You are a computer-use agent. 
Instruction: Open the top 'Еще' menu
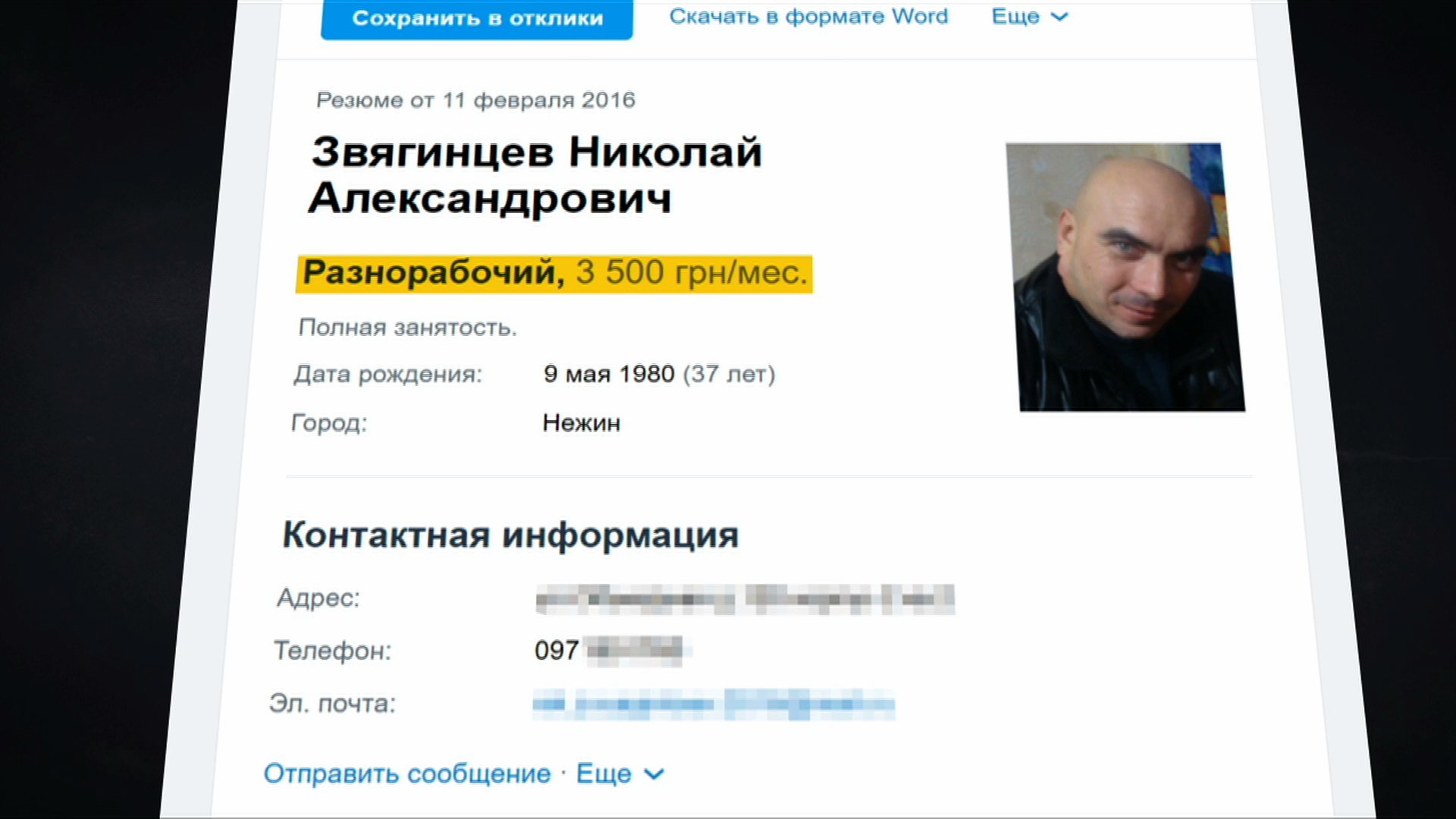pos(1030,17)
